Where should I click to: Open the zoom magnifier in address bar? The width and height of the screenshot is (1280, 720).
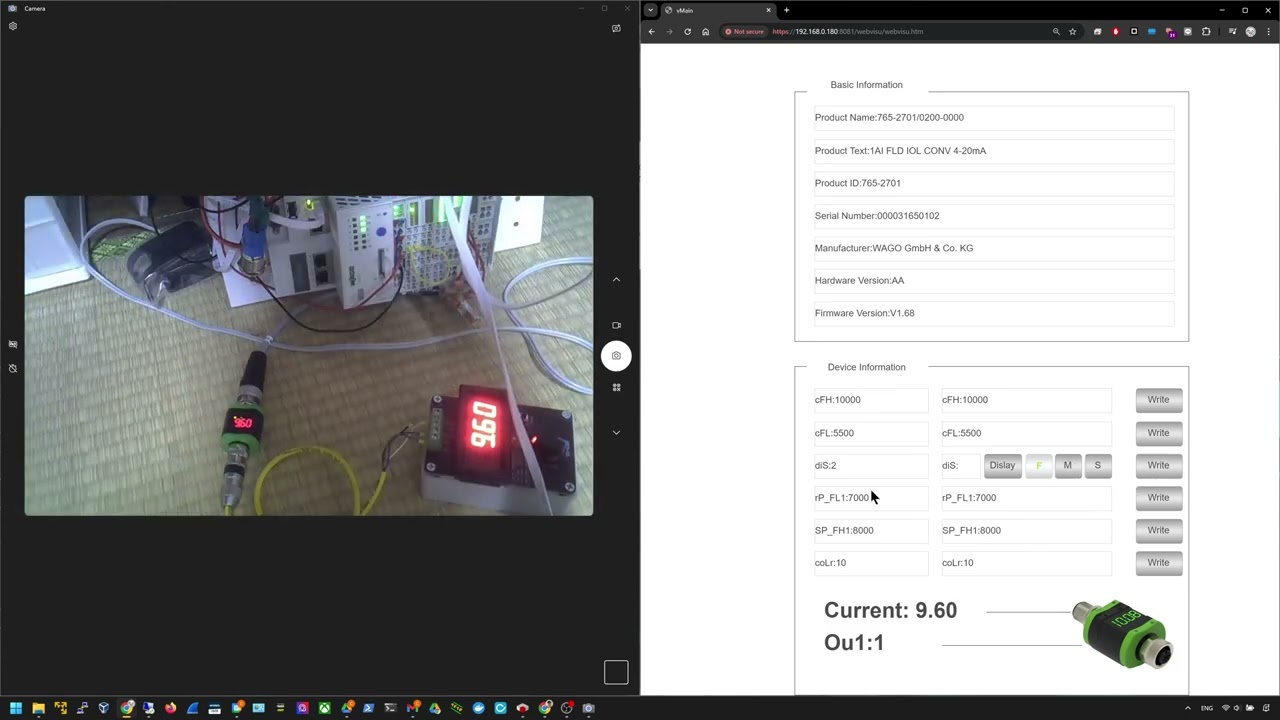[x=1056, y=32]
